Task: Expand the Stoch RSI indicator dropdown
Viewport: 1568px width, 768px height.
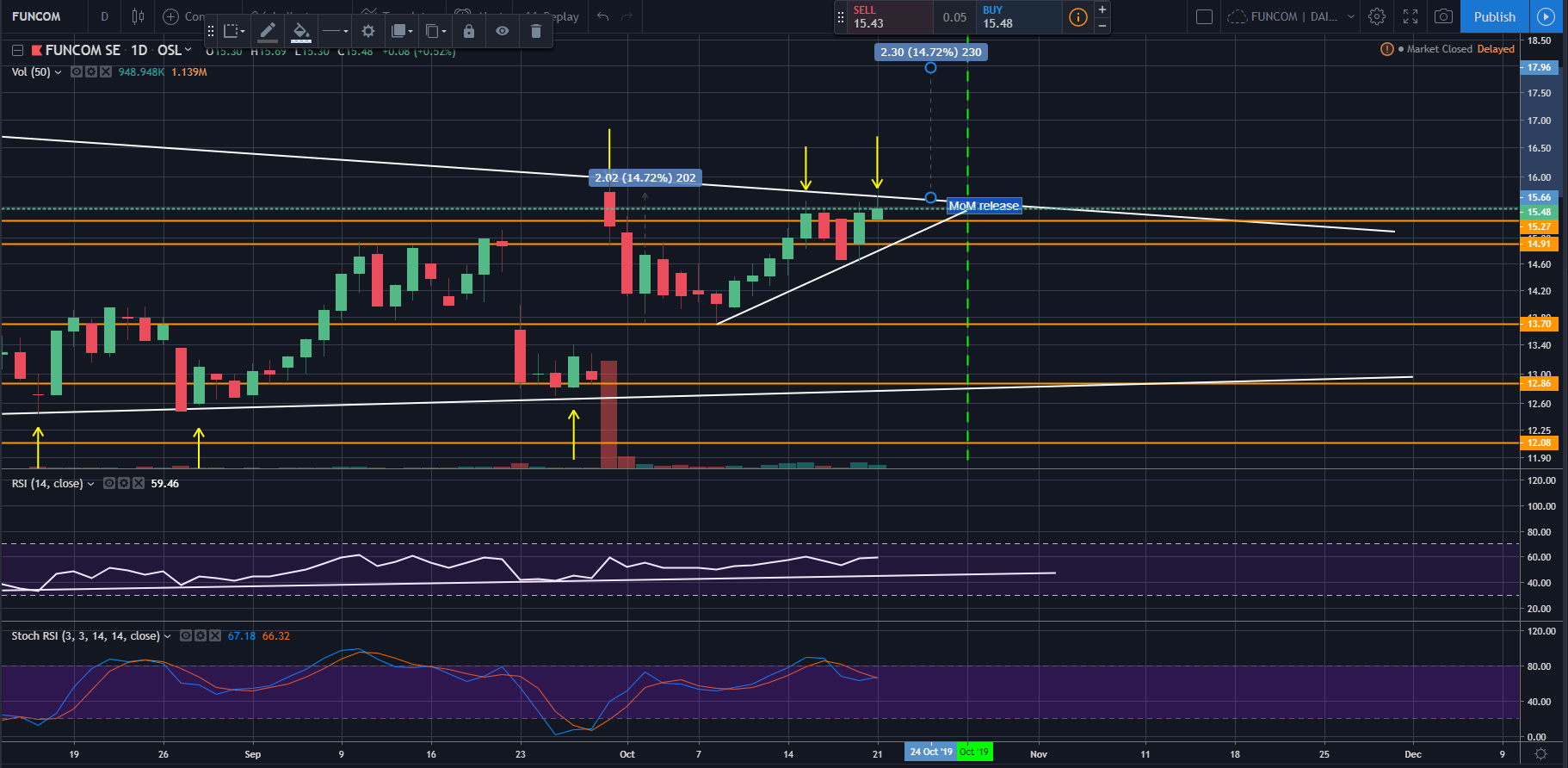Action: click(x=167, y=636)
